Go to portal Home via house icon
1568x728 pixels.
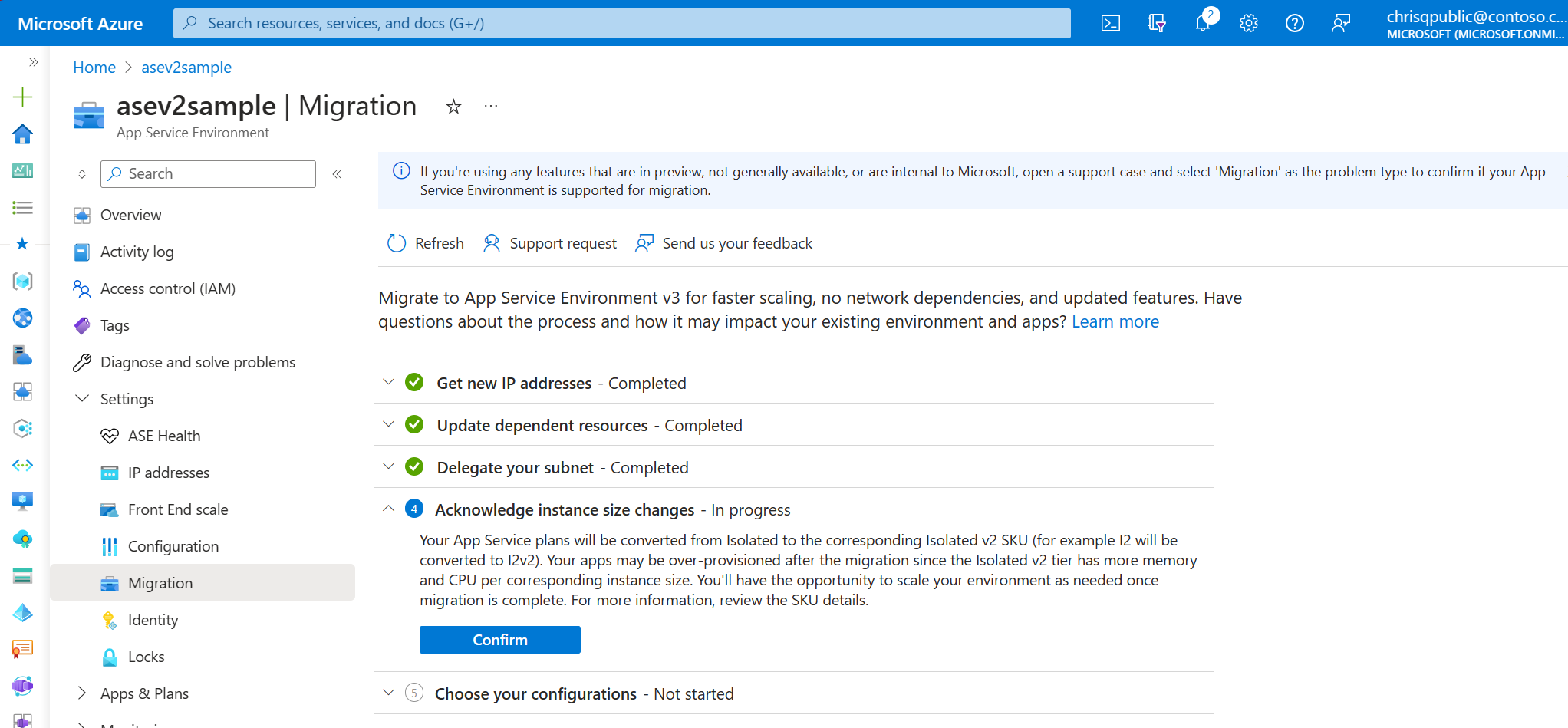tap(23, 134)
